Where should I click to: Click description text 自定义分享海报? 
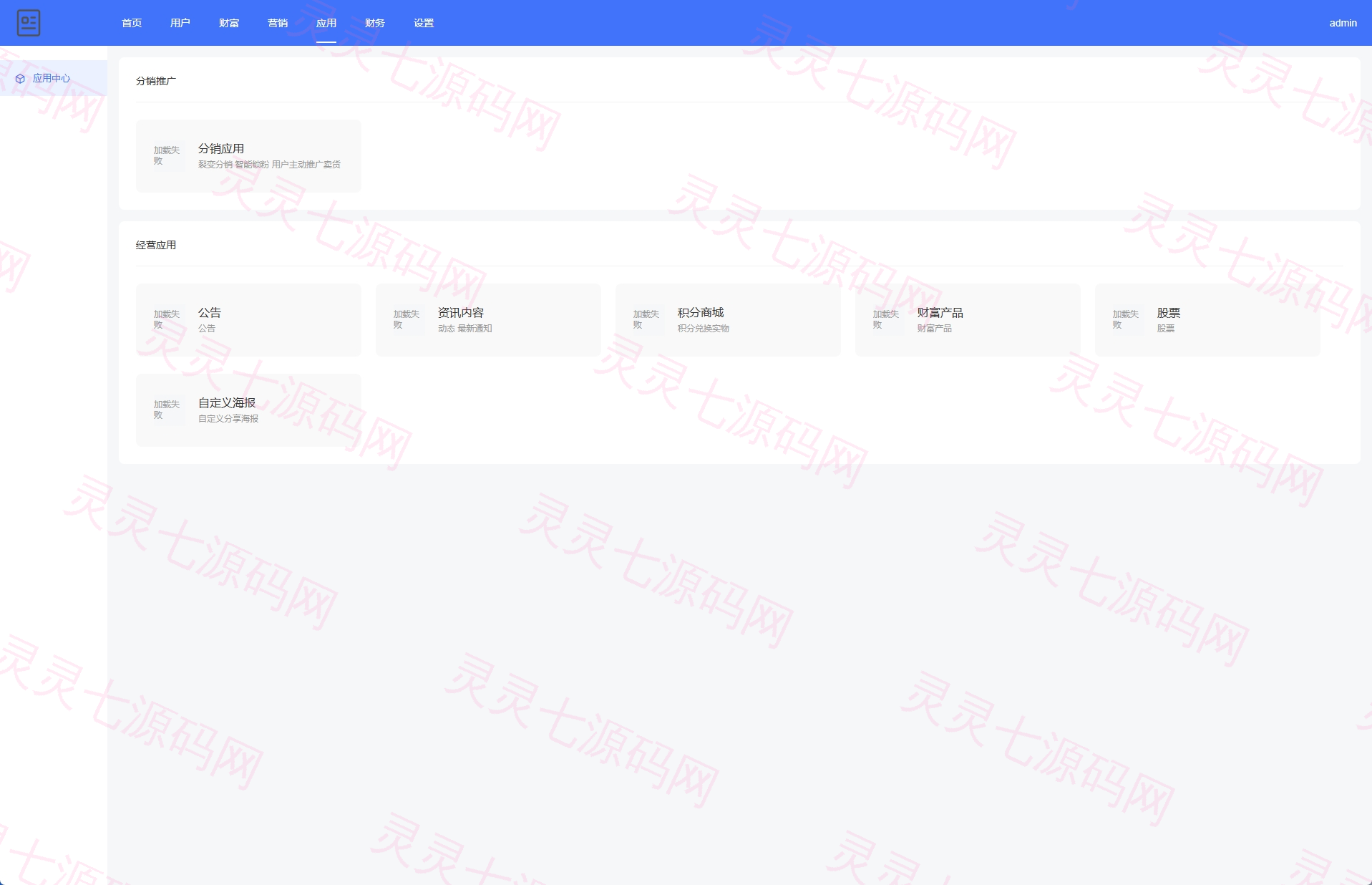228,418
